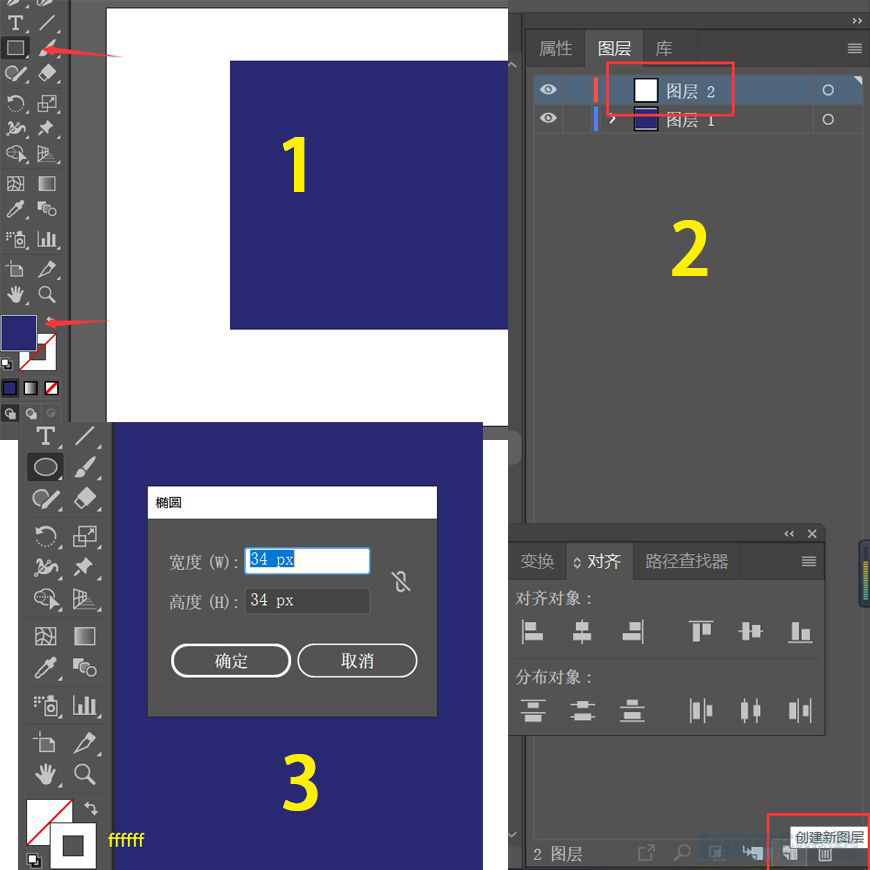Open the Align panel options menu

(809, 562)
